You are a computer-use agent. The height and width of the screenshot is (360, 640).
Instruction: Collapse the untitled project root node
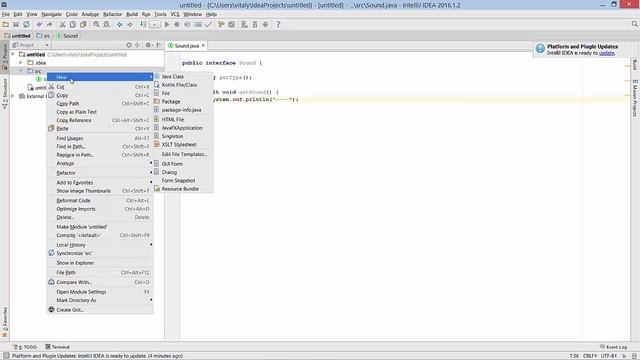[x=13, y=54]
